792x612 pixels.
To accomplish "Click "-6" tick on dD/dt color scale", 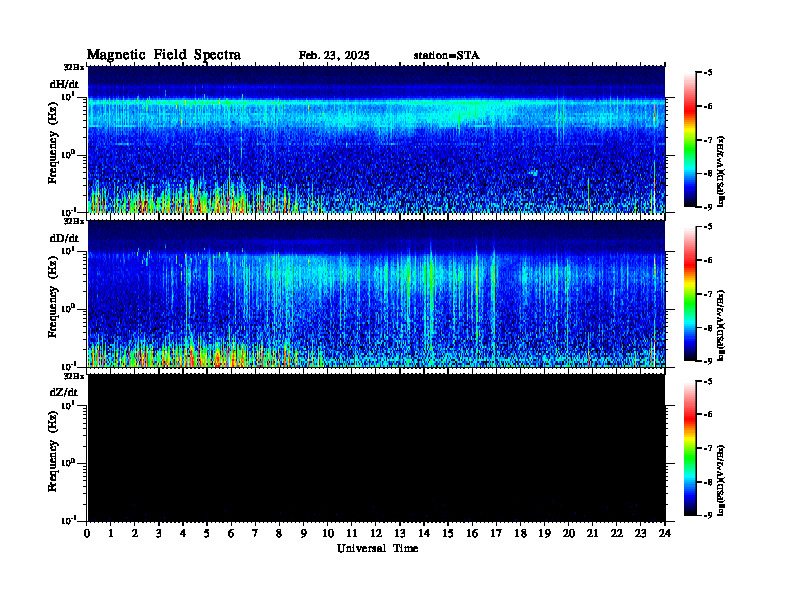I will (x=708, y=261).
